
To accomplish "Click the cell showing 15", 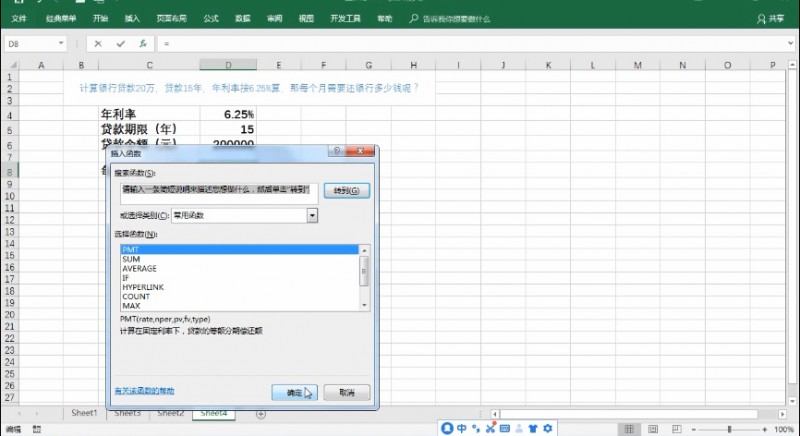I will (x=228, y=129).
